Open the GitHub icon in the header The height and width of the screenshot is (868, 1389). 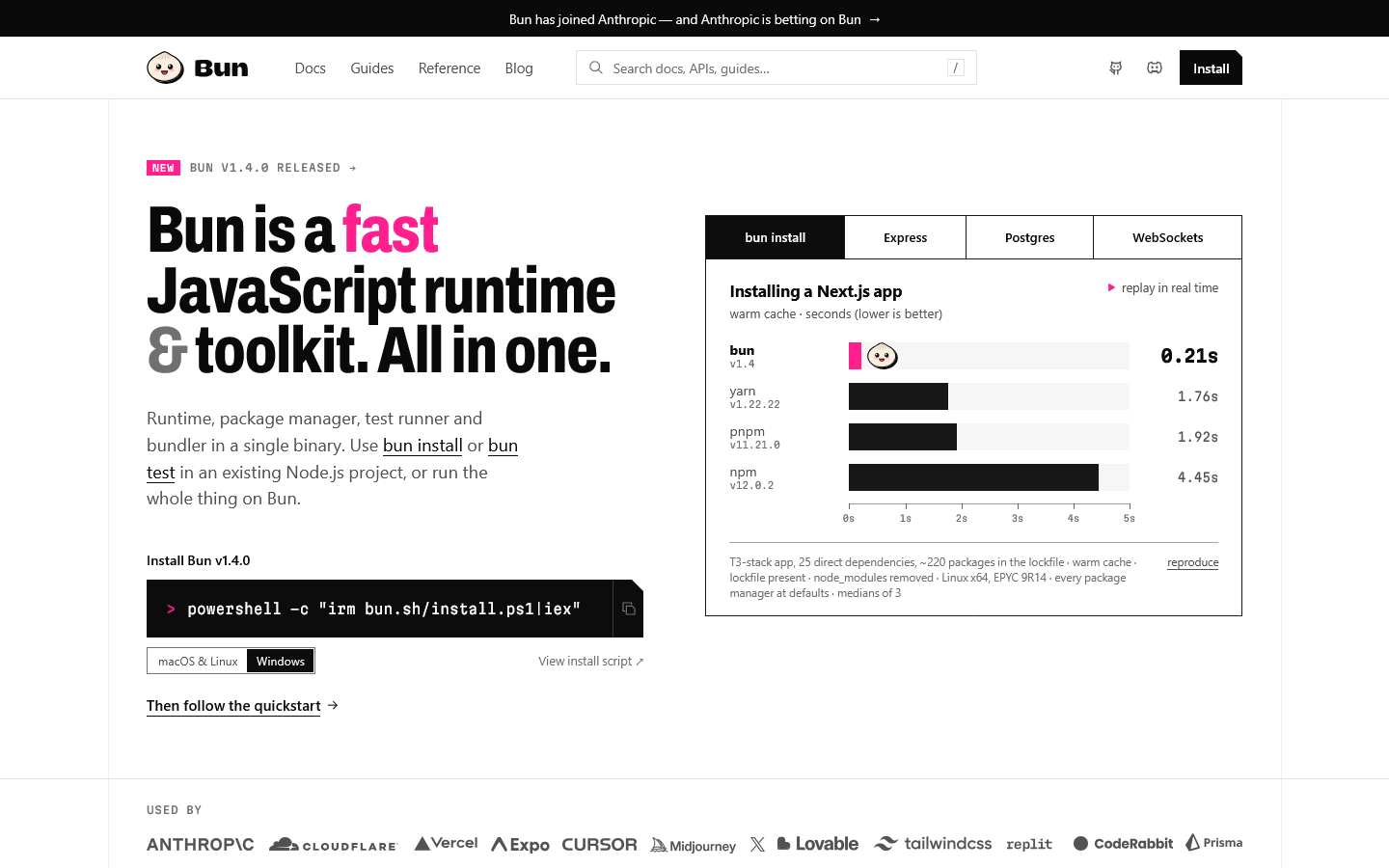click(1115, 68)
